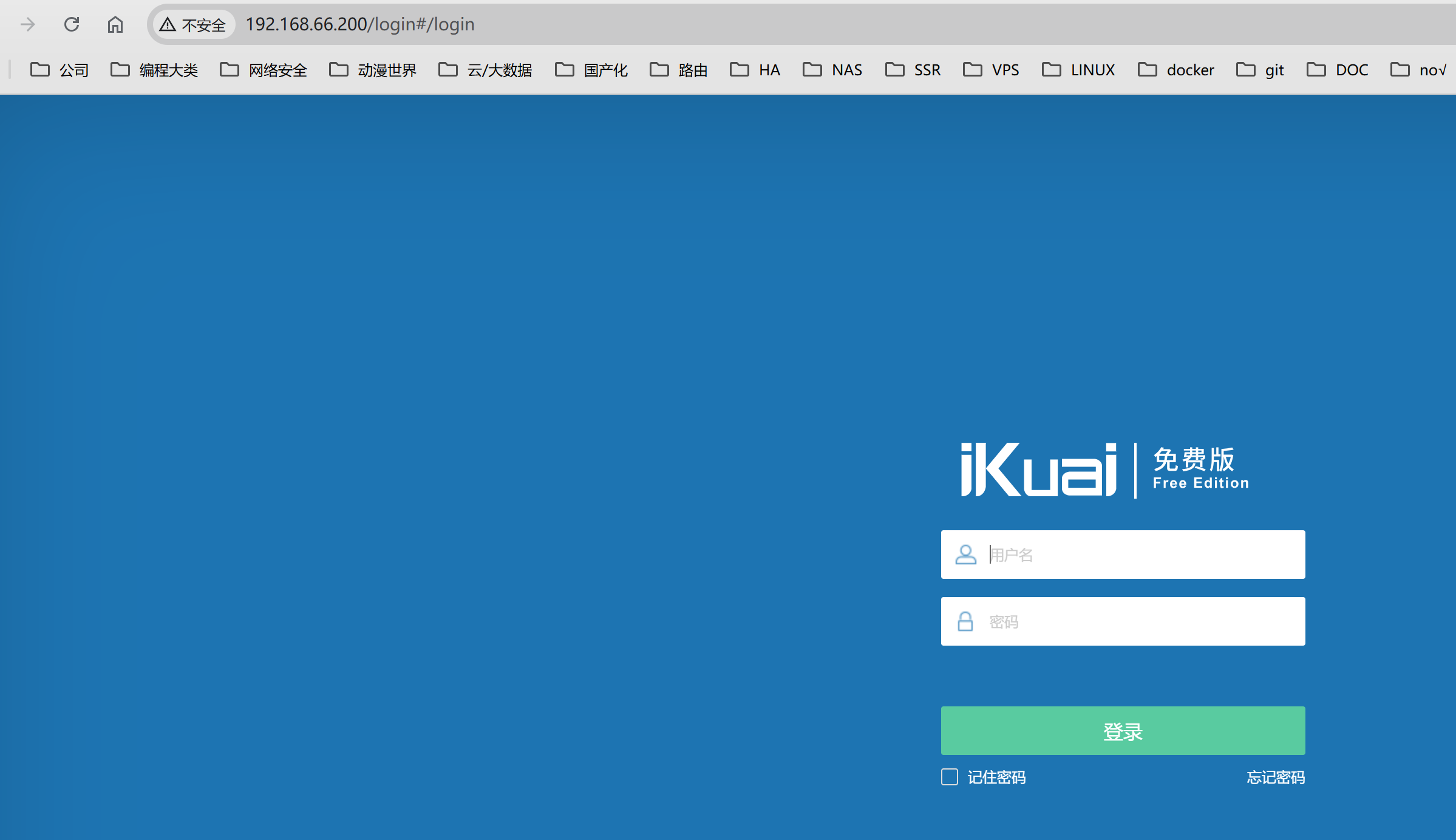Open the LINUX bookmark folder

[1078, 70]
